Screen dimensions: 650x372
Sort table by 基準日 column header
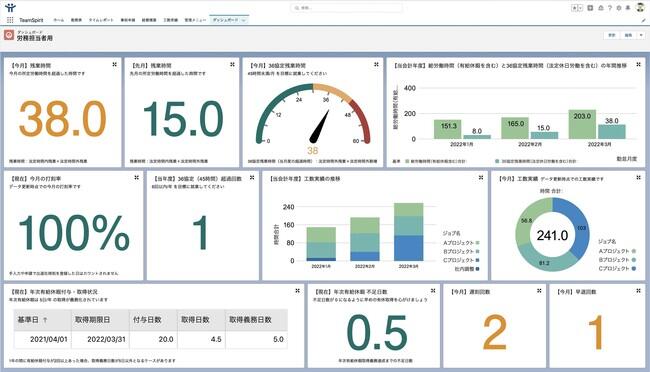coord(42,320)
